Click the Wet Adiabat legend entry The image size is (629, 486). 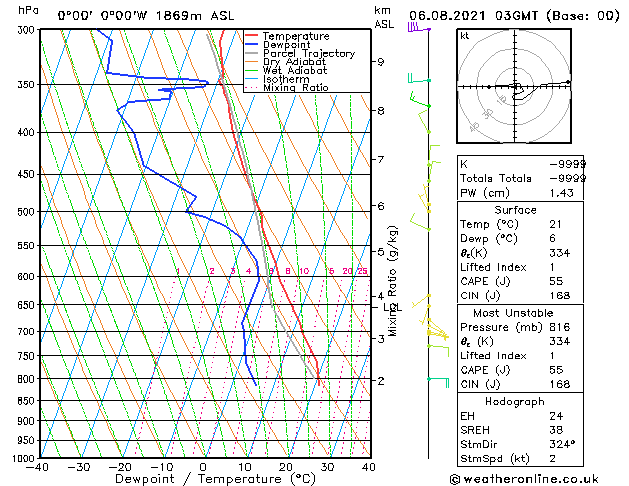coord(294,71)
